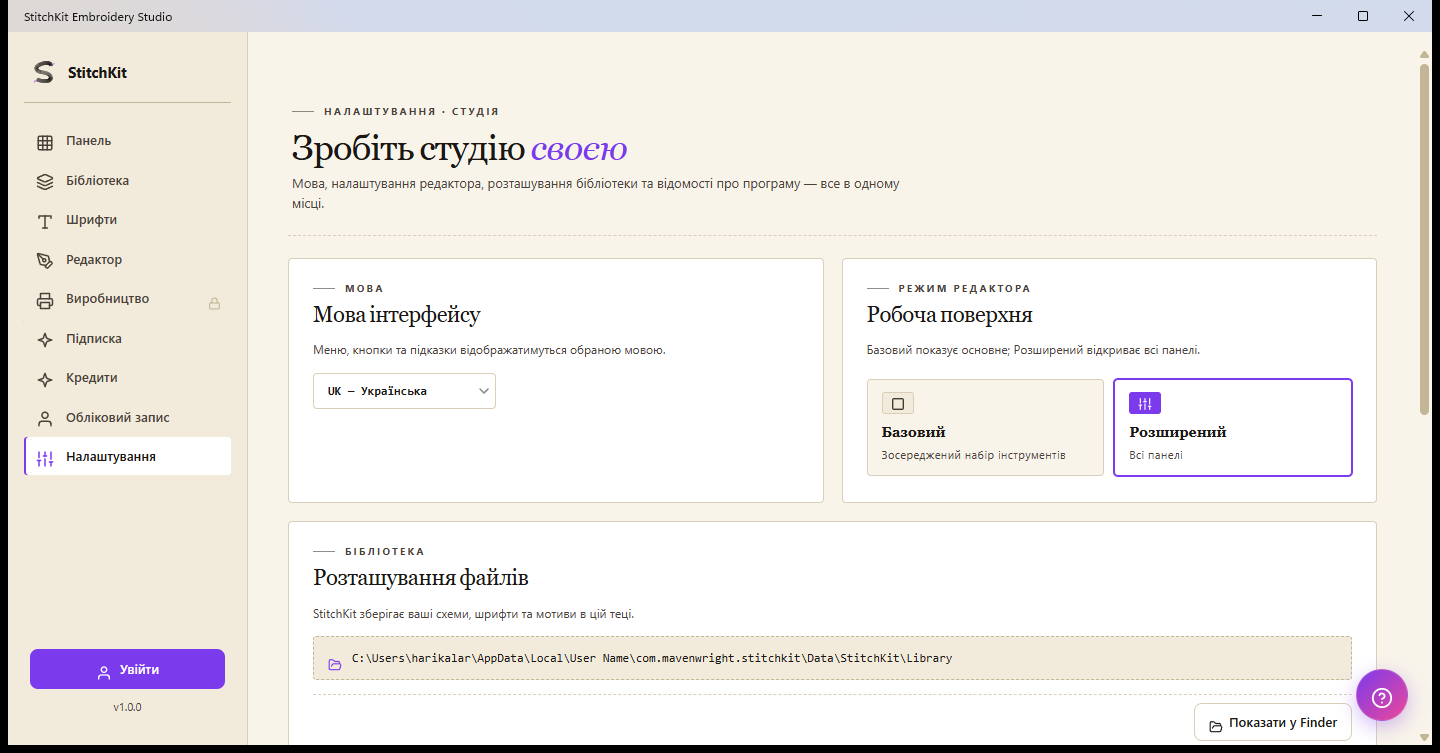The width and height of the screenshot is (1440, 753).
Task: Click the StitchKit logo icon
Action: (43, 72)
